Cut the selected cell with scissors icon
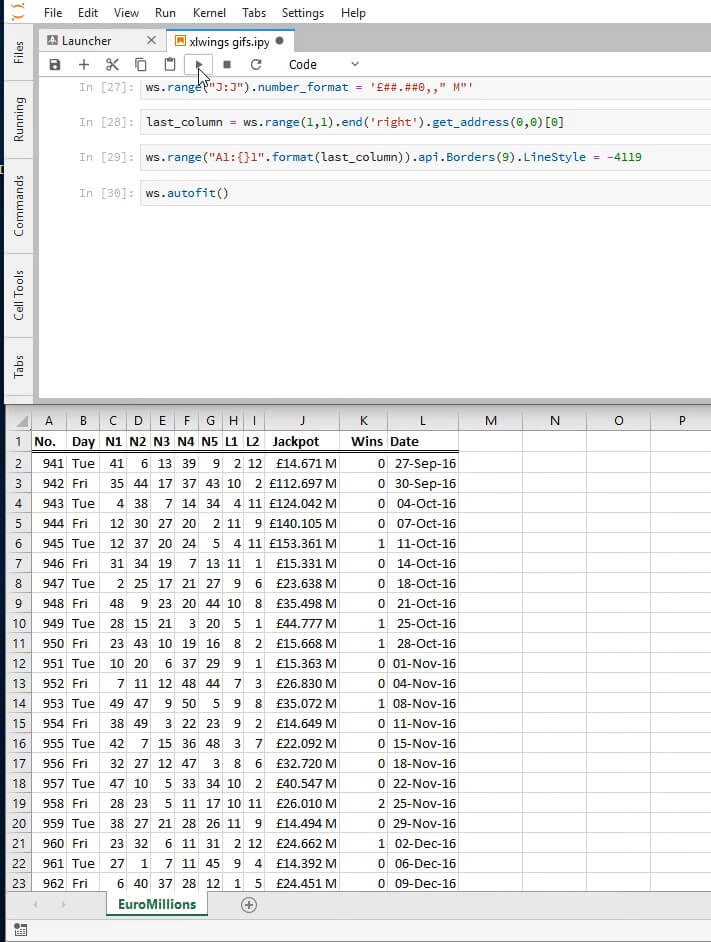This screenshot has width=711, height=942. (112, 64)
